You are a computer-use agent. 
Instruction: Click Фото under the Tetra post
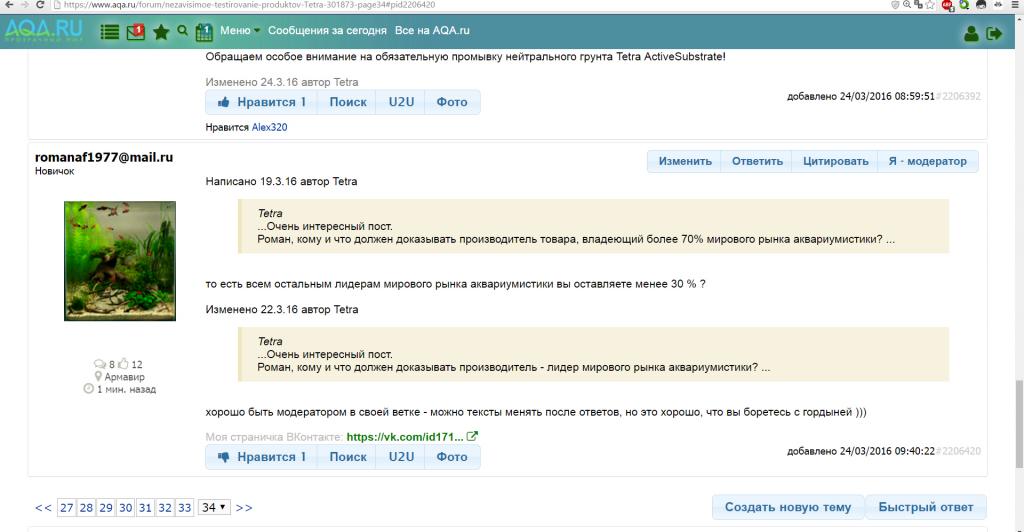pyautogui.click(x=452, y=102)
